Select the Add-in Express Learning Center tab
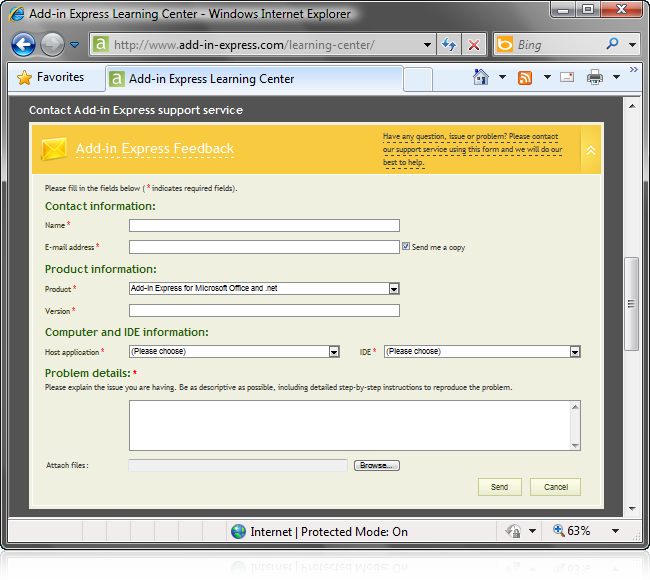The image size is (650, 580). click(254, 78)
